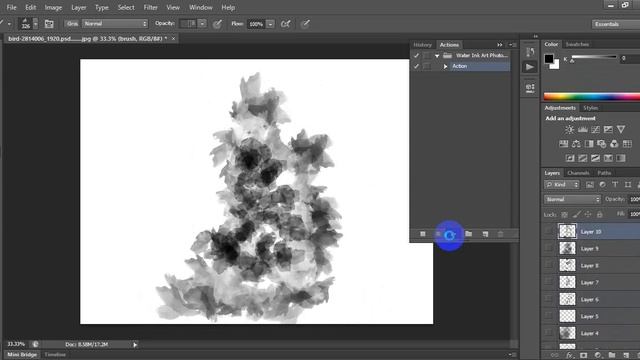Viewport: 640px width, 360px height.
Task: Toggle visibility of Layer 8
Action: click(548, 265)
